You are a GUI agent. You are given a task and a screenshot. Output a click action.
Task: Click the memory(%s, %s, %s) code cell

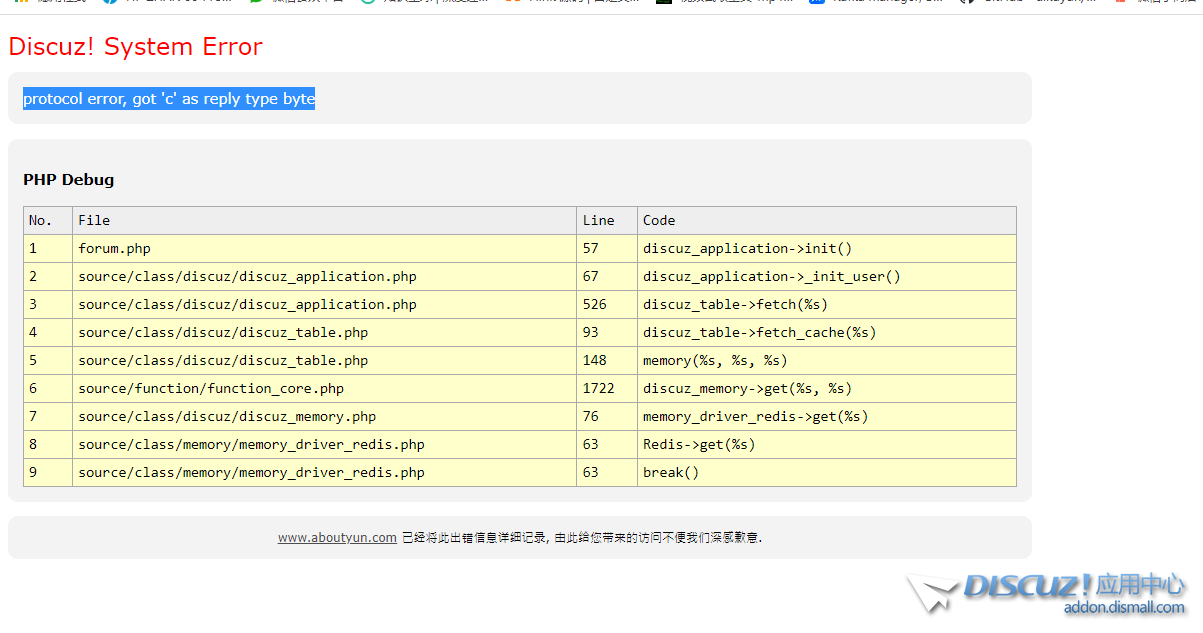[715, 360]
